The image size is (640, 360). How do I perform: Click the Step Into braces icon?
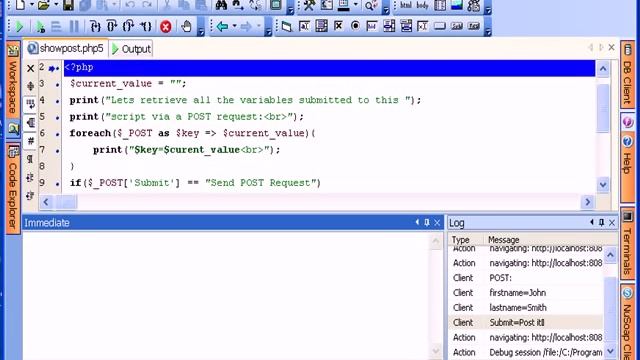tap(95, 27)
